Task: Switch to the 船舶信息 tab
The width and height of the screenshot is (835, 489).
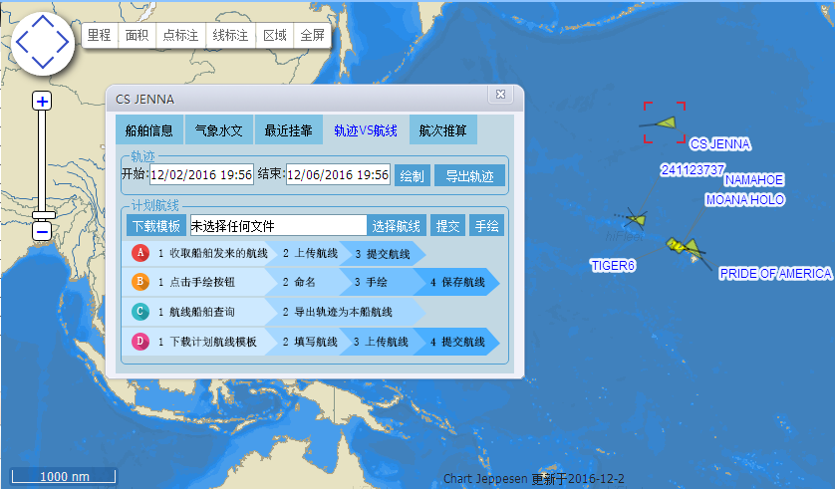Action: tap(149, 130)
